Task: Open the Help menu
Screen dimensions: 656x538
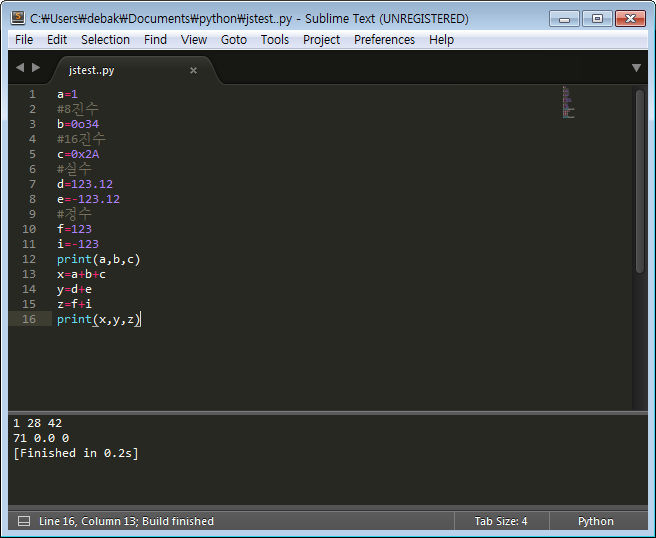Action: pyautogui.click(x=441, y=40)
